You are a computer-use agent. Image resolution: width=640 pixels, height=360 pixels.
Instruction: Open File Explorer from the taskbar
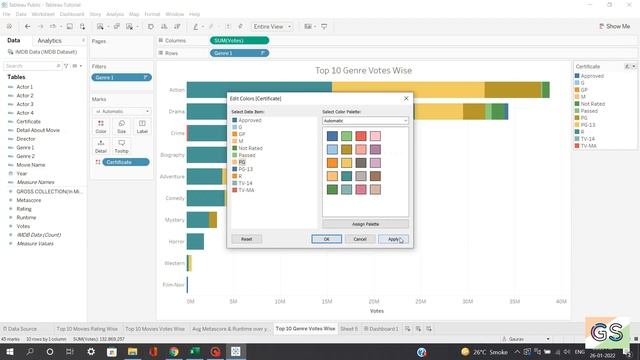pos(132,351)
